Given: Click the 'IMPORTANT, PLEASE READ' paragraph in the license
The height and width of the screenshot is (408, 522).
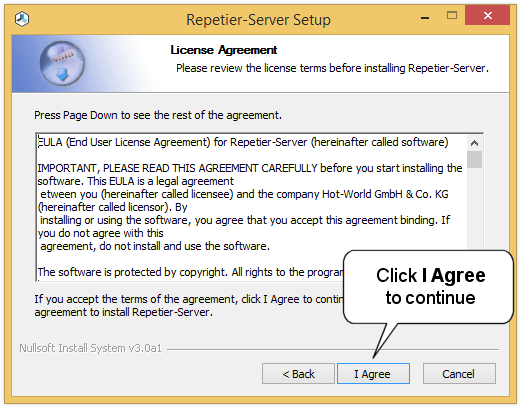Looking at the screenshot, I should 250,175.
